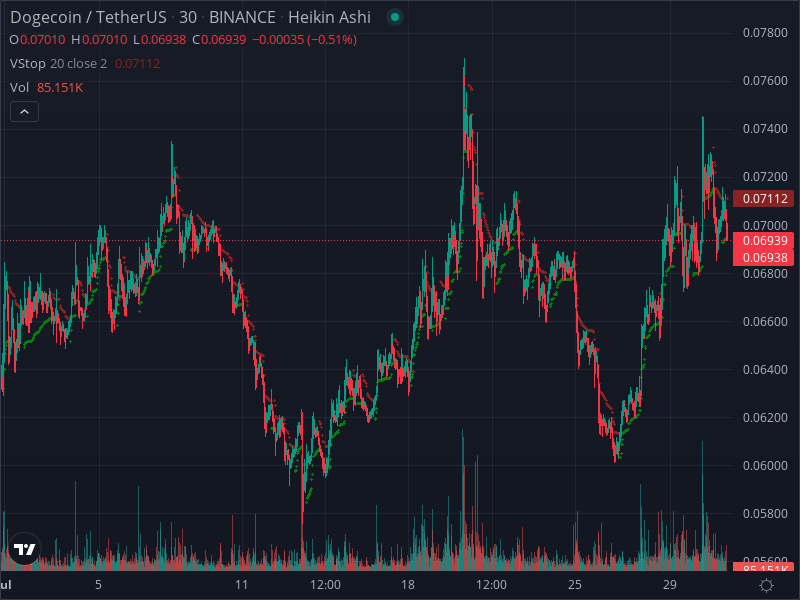The image size is (800, 600).
Task: Click the 0.06939 current price label
Action: pos(763,240)
